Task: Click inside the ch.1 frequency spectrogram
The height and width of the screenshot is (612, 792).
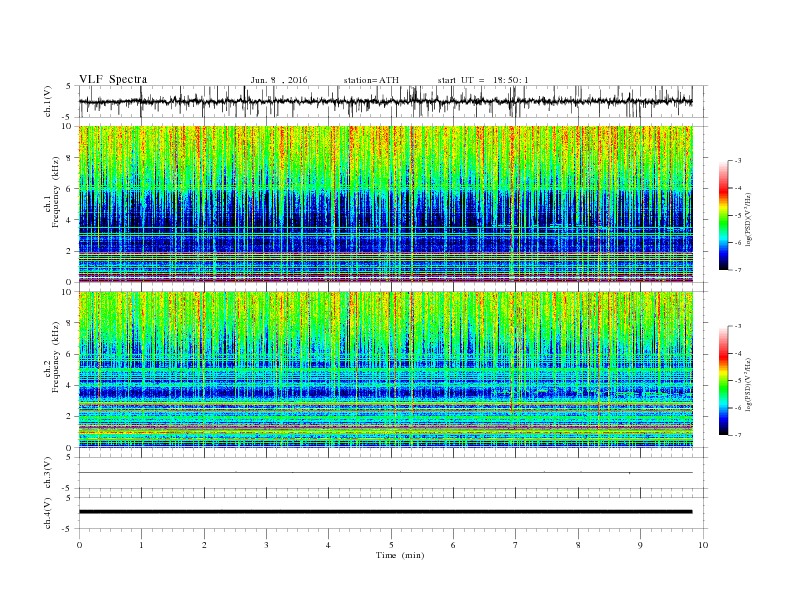Action: pyautogui.click(x=385, y=204)
